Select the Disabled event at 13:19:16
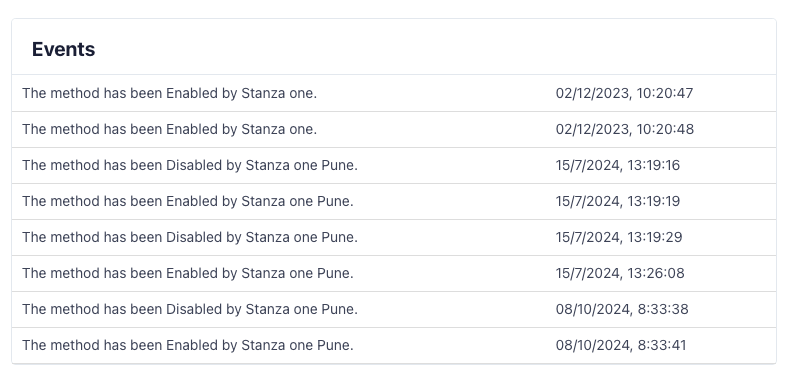Screen dimensions: 787x375 pyautogui.click(x=394, y=166)
